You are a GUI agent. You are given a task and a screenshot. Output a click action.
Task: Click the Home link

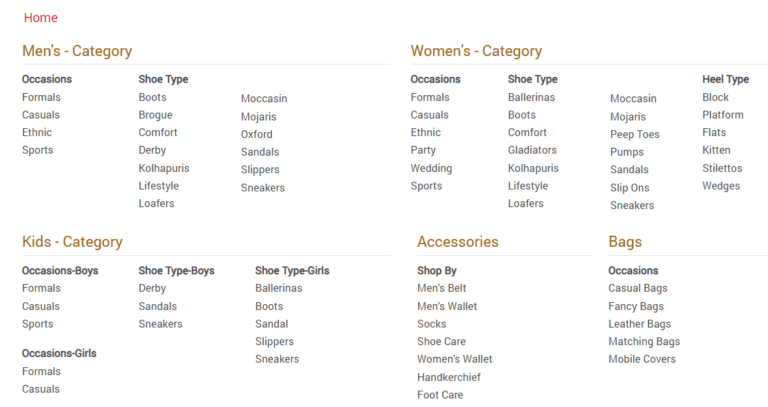point(41,18)
